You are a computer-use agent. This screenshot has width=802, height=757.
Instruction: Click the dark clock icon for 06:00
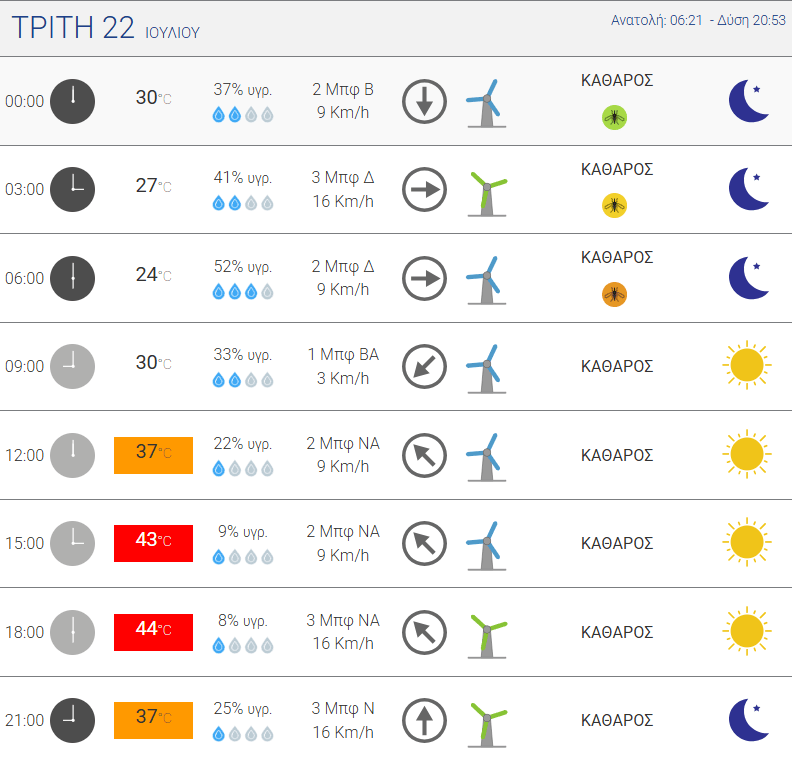73,278
